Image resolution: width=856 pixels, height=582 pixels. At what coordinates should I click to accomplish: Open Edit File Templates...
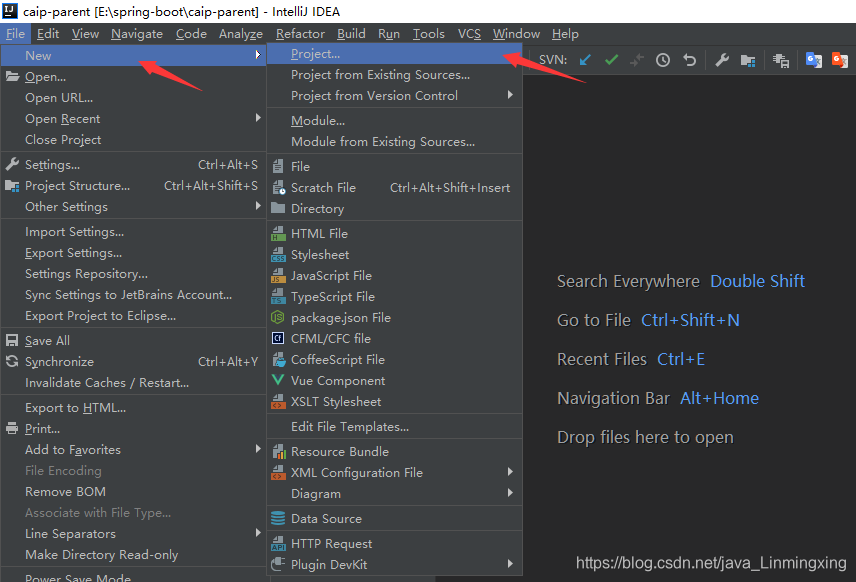pyautogui.click(x=395, y=427)
